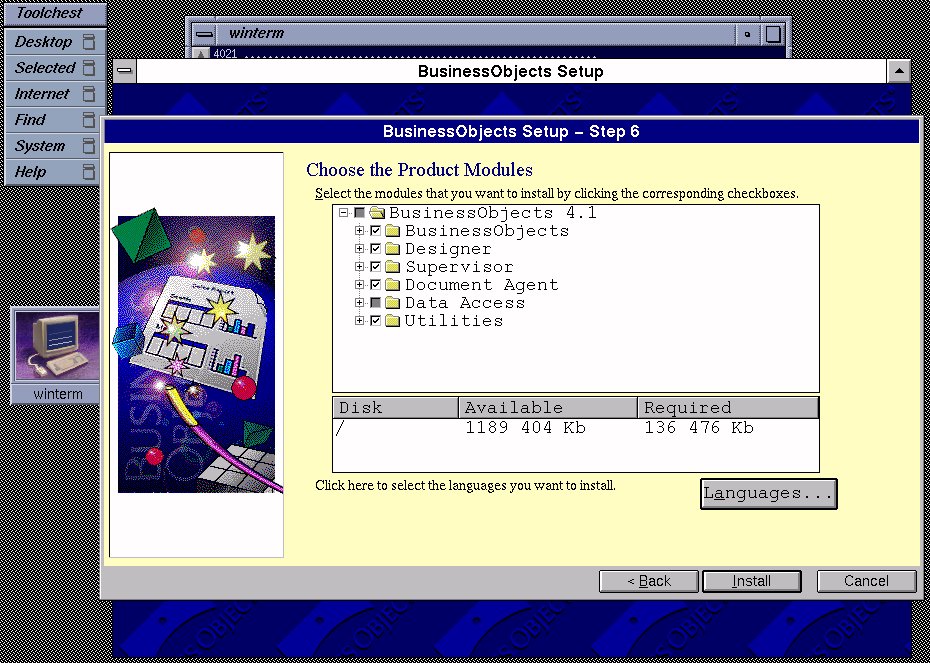930x663 pixels.
Task: Uncheck the Utilities module checkbox
Action: tap(375, 321)
